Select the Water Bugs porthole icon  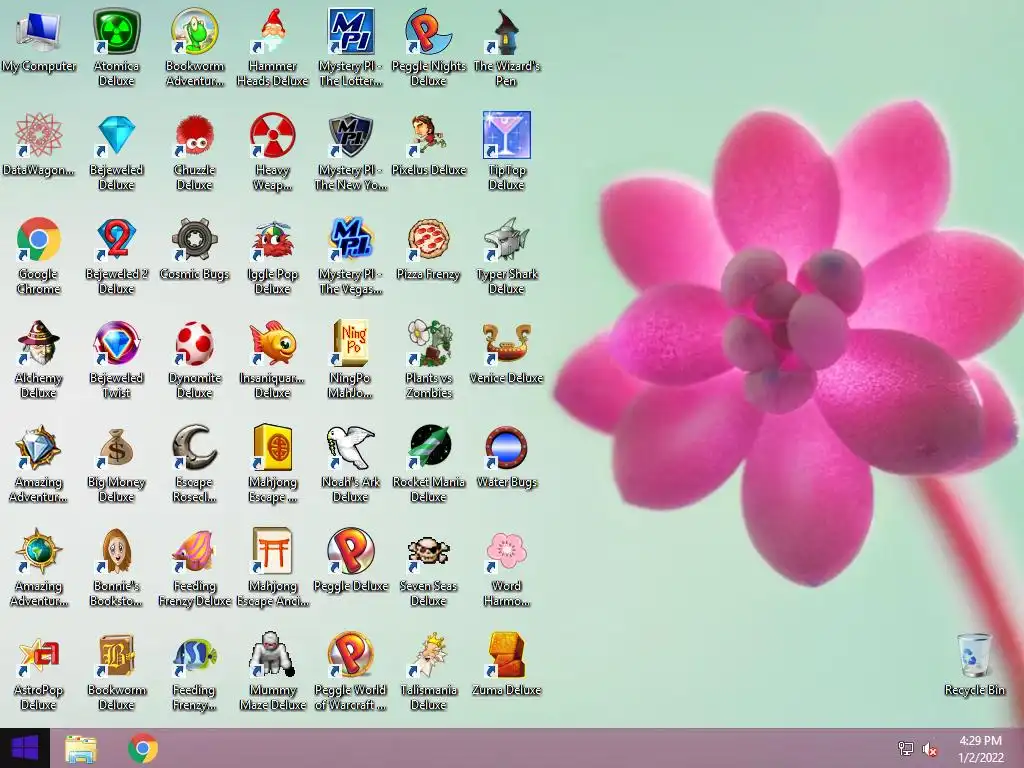pyautogui.click(x=507, y=447)
